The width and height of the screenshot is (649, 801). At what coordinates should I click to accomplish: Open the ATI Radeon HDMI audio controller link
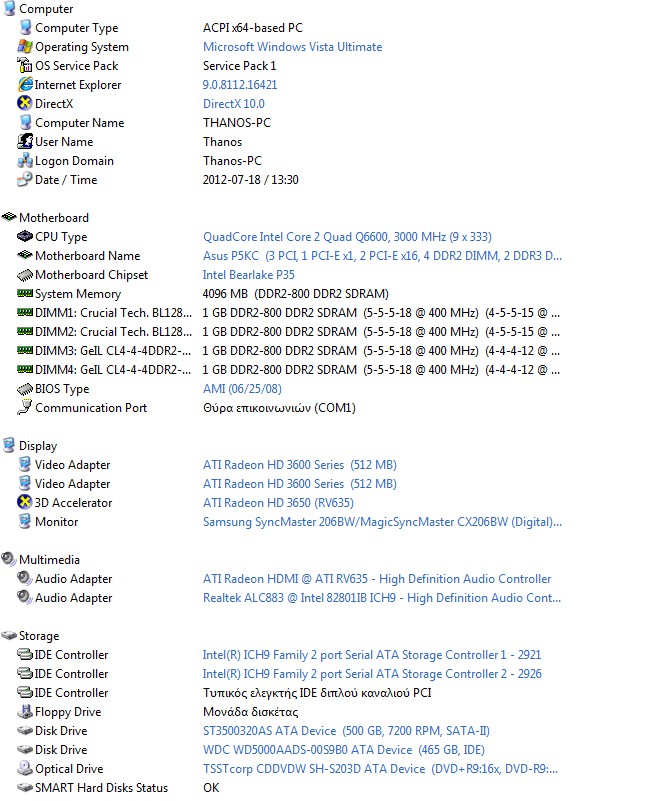pos(377,579)
